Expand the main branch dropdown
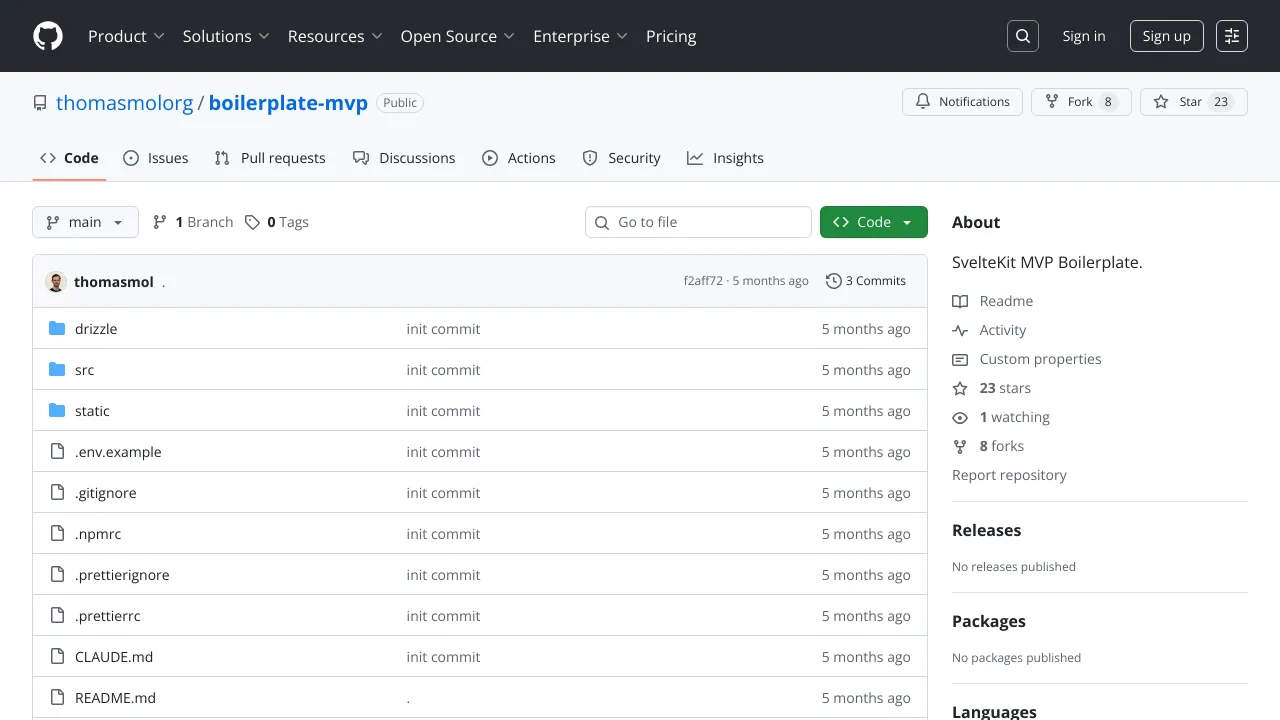The image size is (1280, 720). (x=85, y=222)
